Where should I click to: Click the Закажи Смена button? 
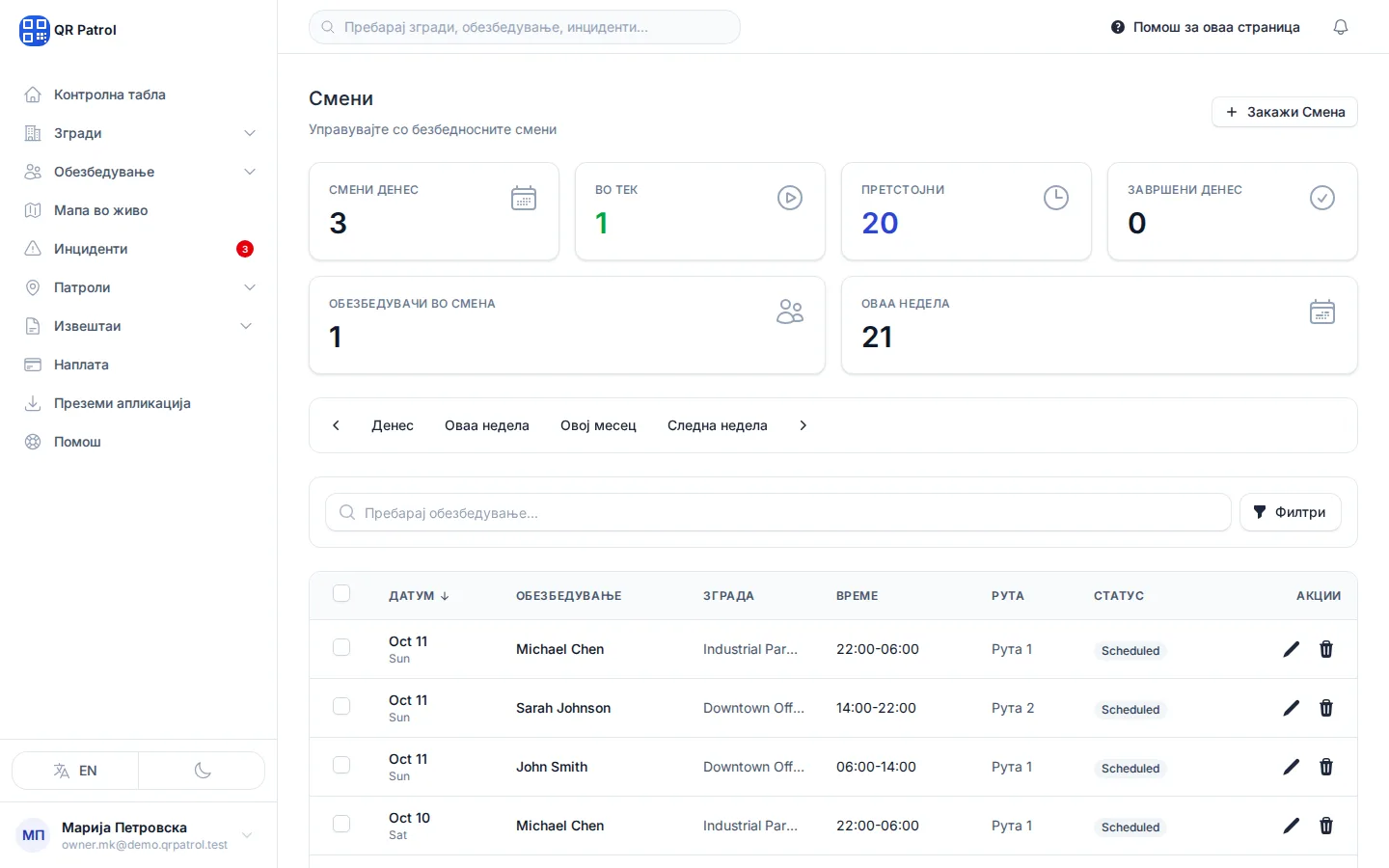[x=1285, y=112]
